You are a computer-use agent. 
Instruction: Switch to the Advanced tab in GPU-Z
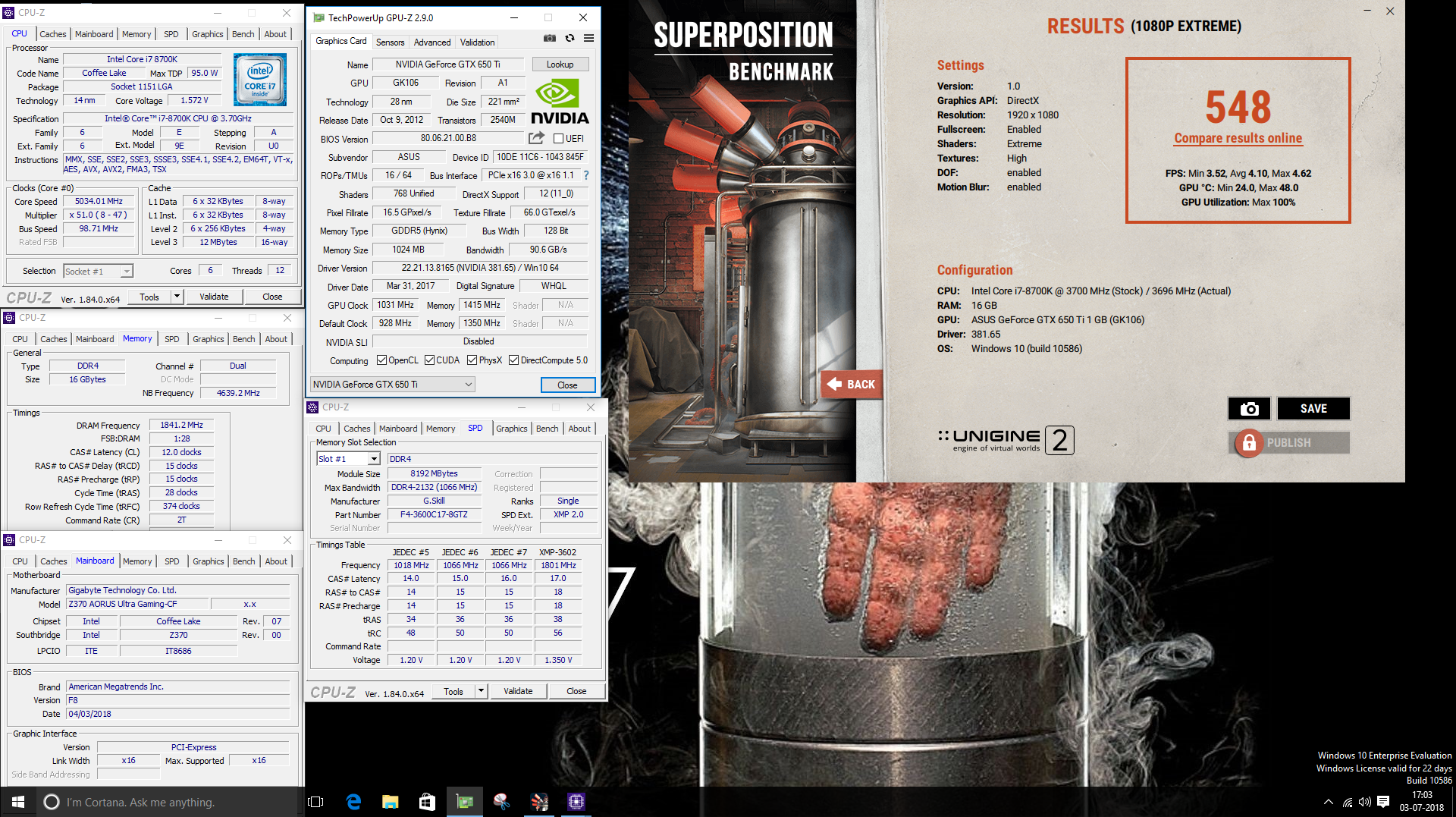[432, 42]
